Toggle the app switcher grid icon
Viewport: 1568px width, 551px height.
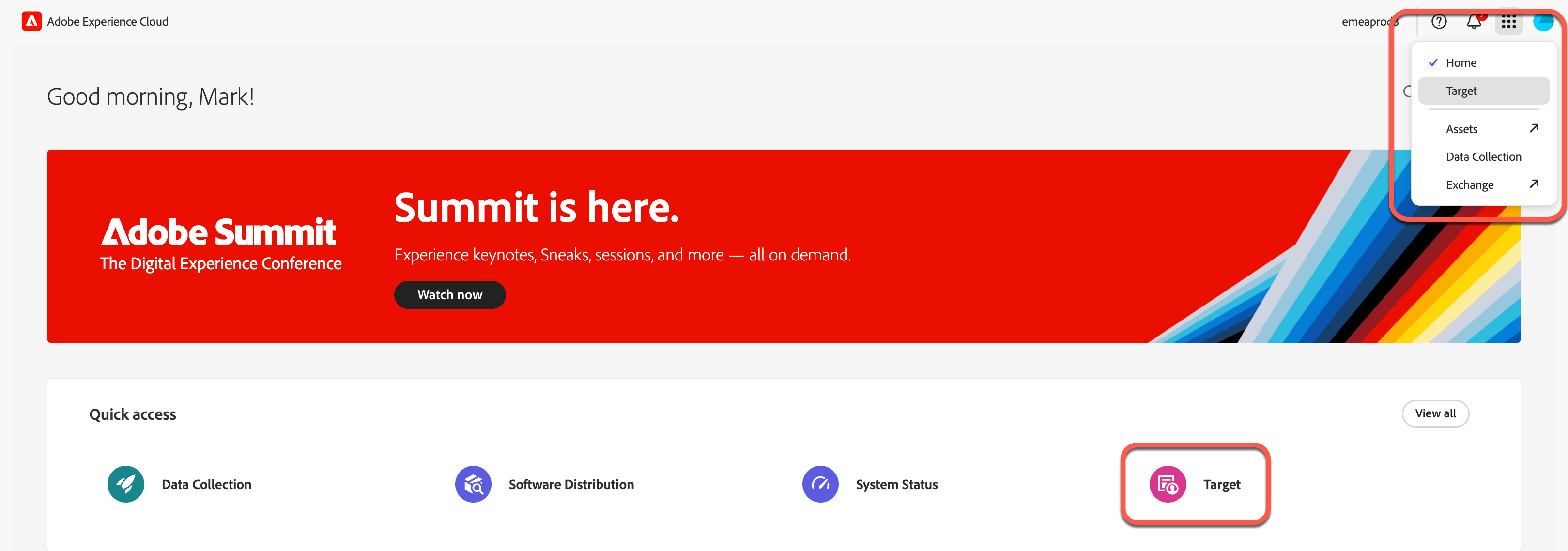click(x=1508, y=22)
